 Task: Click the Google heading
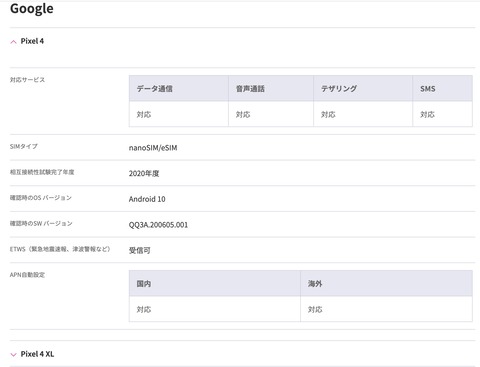[32, 9]
